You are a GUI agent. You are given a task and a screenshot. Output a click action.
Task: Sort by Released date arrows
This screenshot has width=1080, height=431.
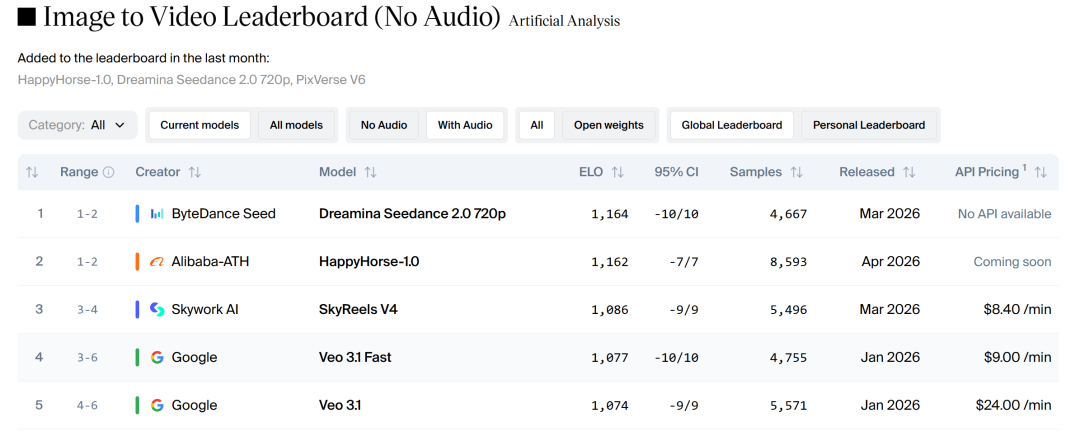909,172
